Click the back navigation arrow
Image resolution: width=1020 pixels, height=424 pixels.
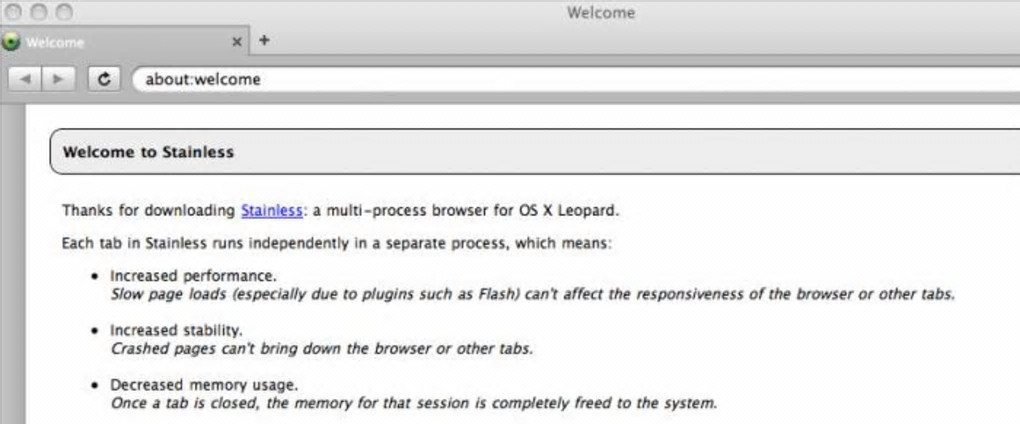tap(27, 78)
